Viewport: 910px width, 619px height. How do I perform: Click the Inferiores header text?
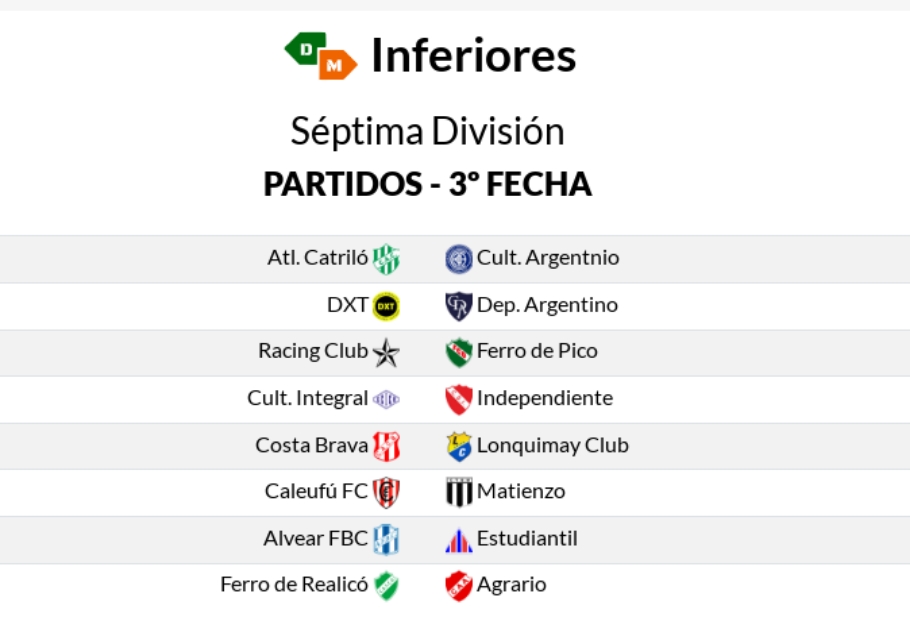pyautogui.click(x=473, y=55)
